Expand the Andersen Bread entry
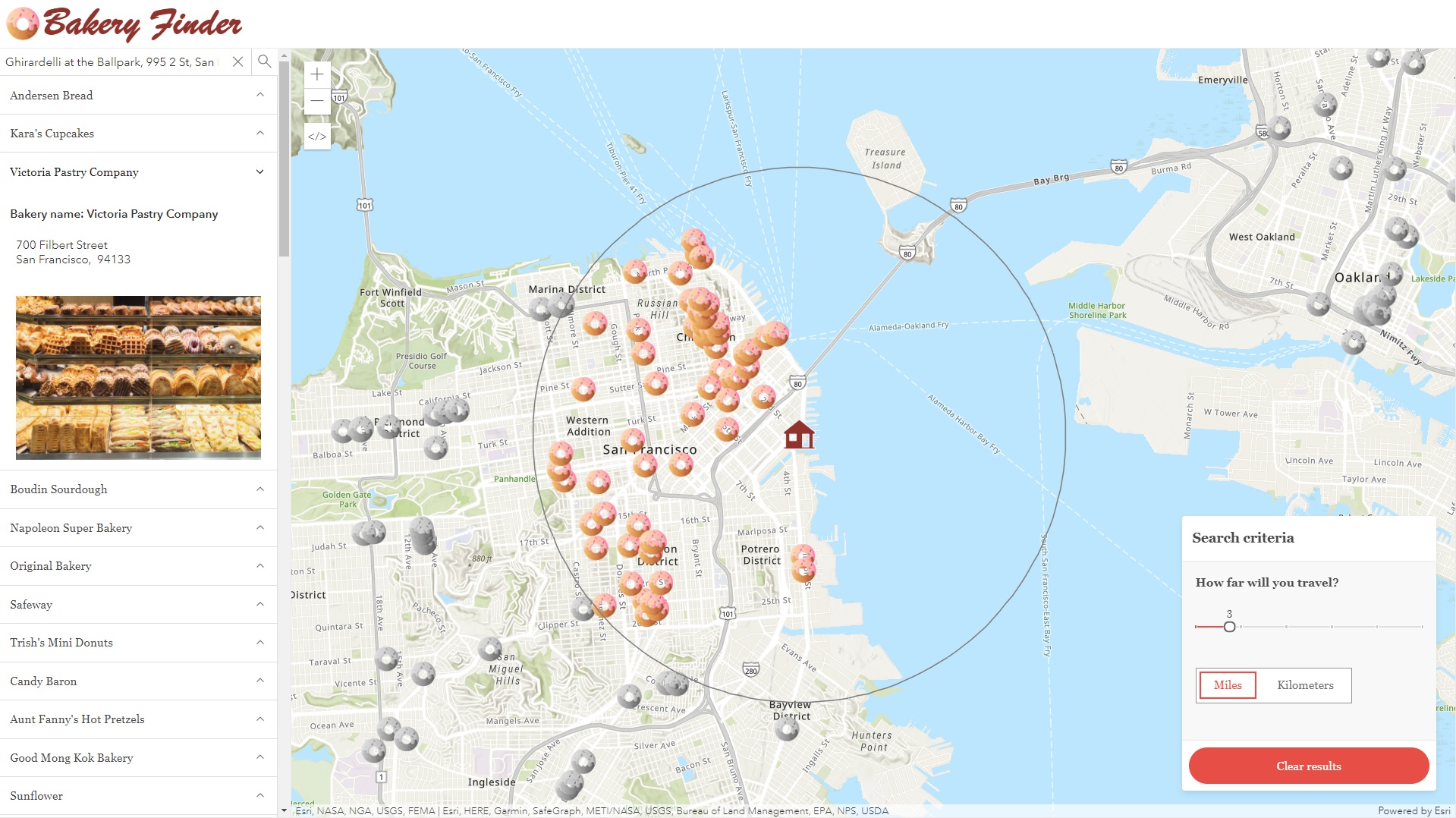 coord(138,96)
